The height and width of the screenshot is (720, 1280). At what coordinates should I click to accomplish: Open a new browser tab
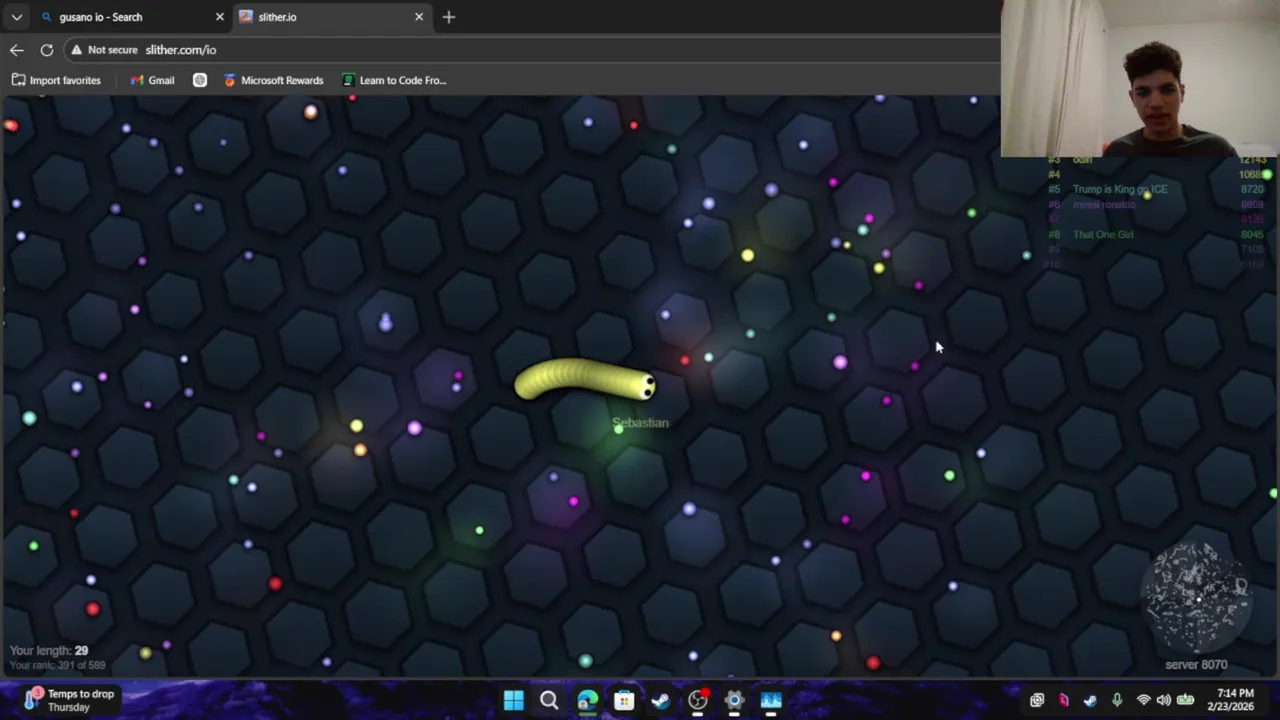[449, 17]
